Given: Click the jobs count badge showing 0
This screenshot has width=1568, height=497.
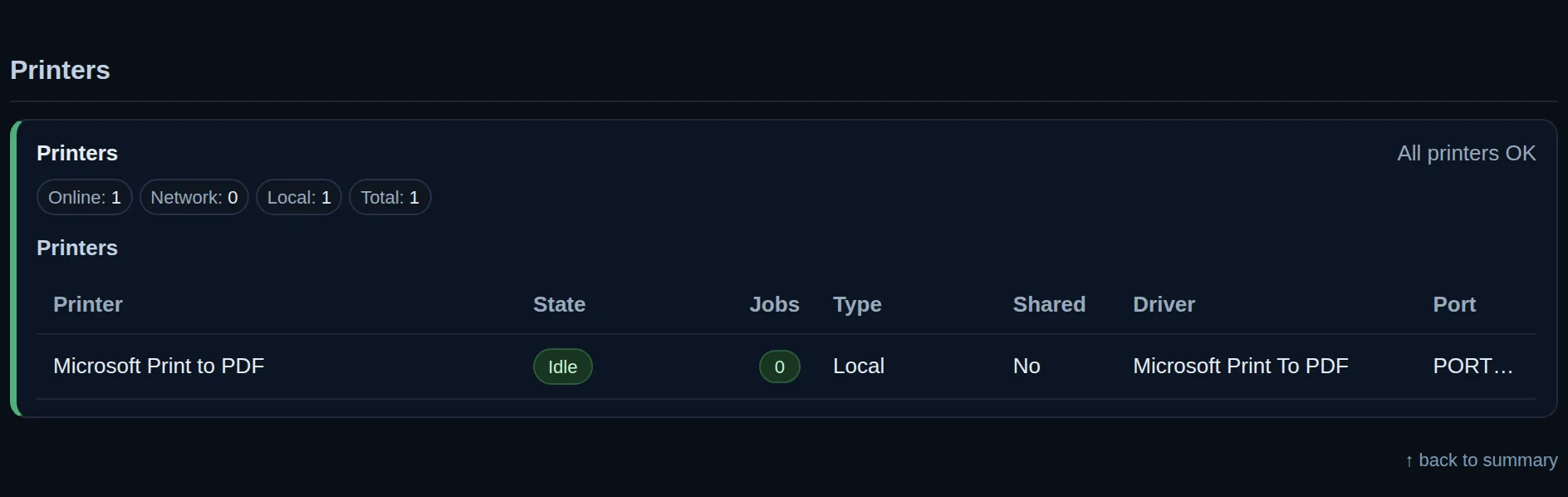Looking at the screenshot, I should [779, 367].
